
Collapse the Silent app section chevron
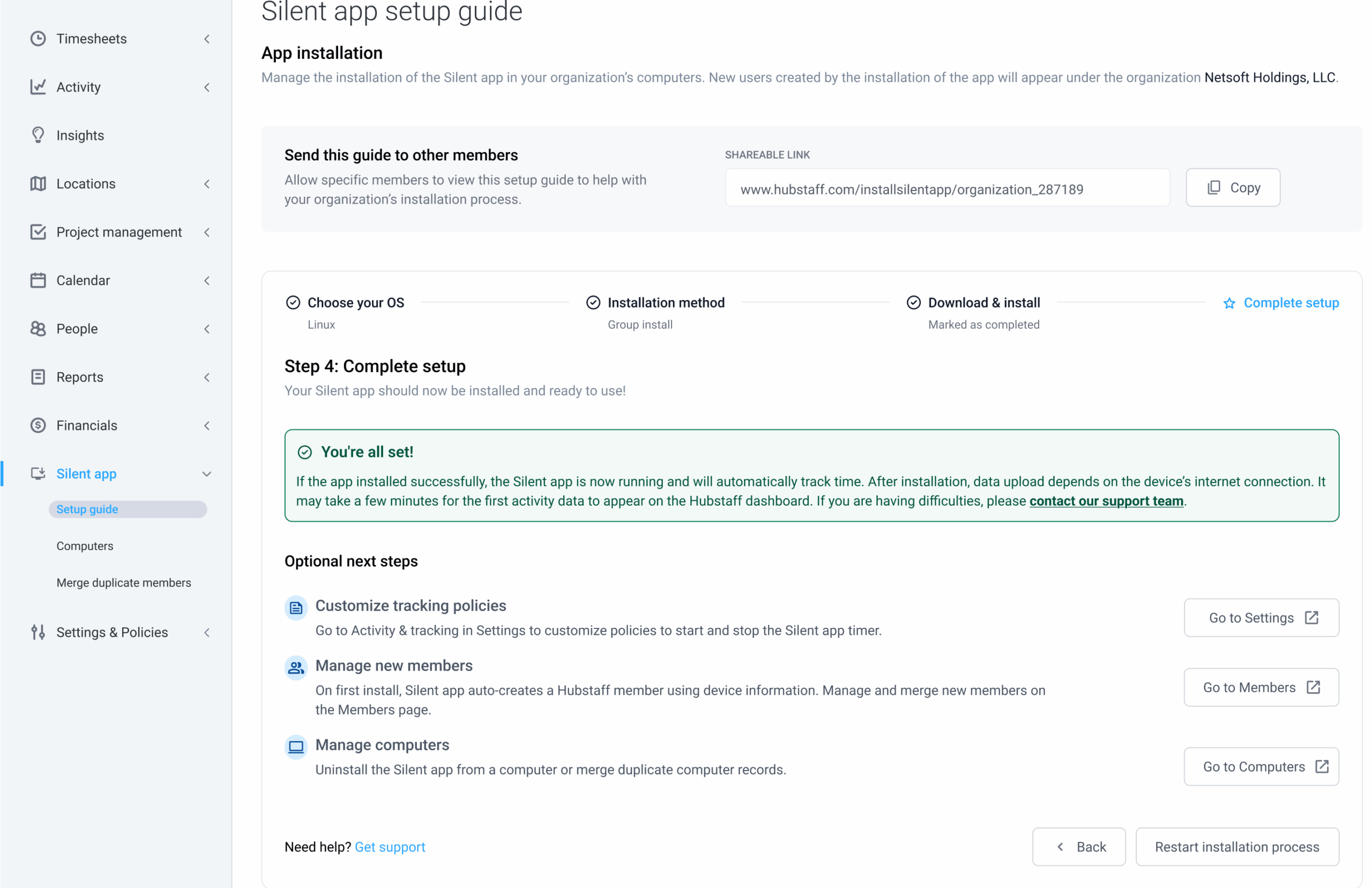207,474
